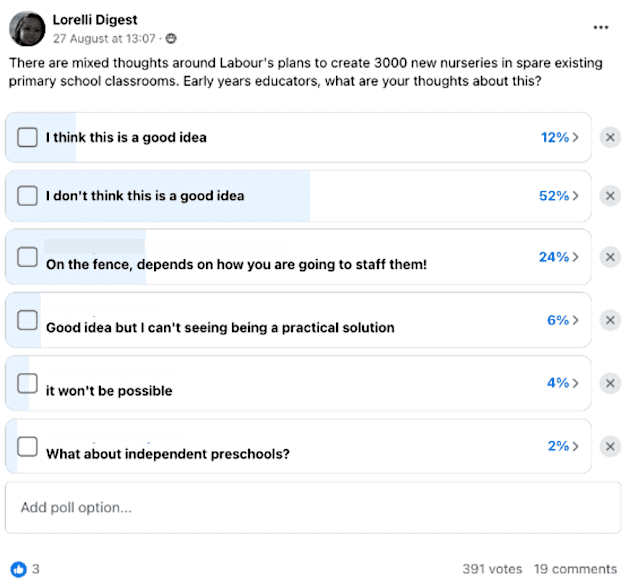Check 'I think this is a good idea'
Viewport: 630px width, 587px height.
pyautogui.click(x=28, y=137)
